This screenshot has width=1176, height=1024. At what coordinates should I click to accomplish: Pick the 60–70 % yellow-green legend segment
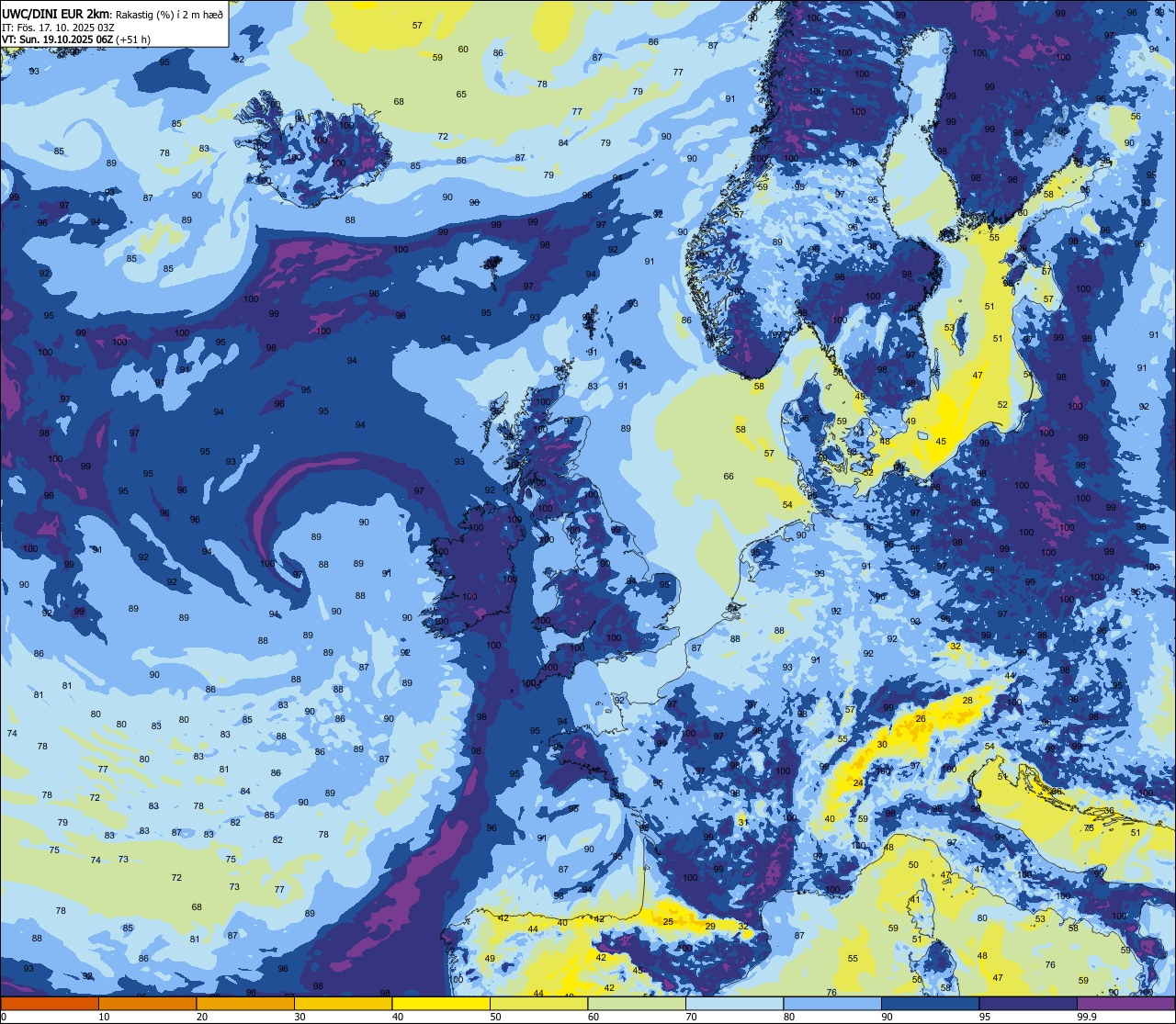(x=637, y=1003)
